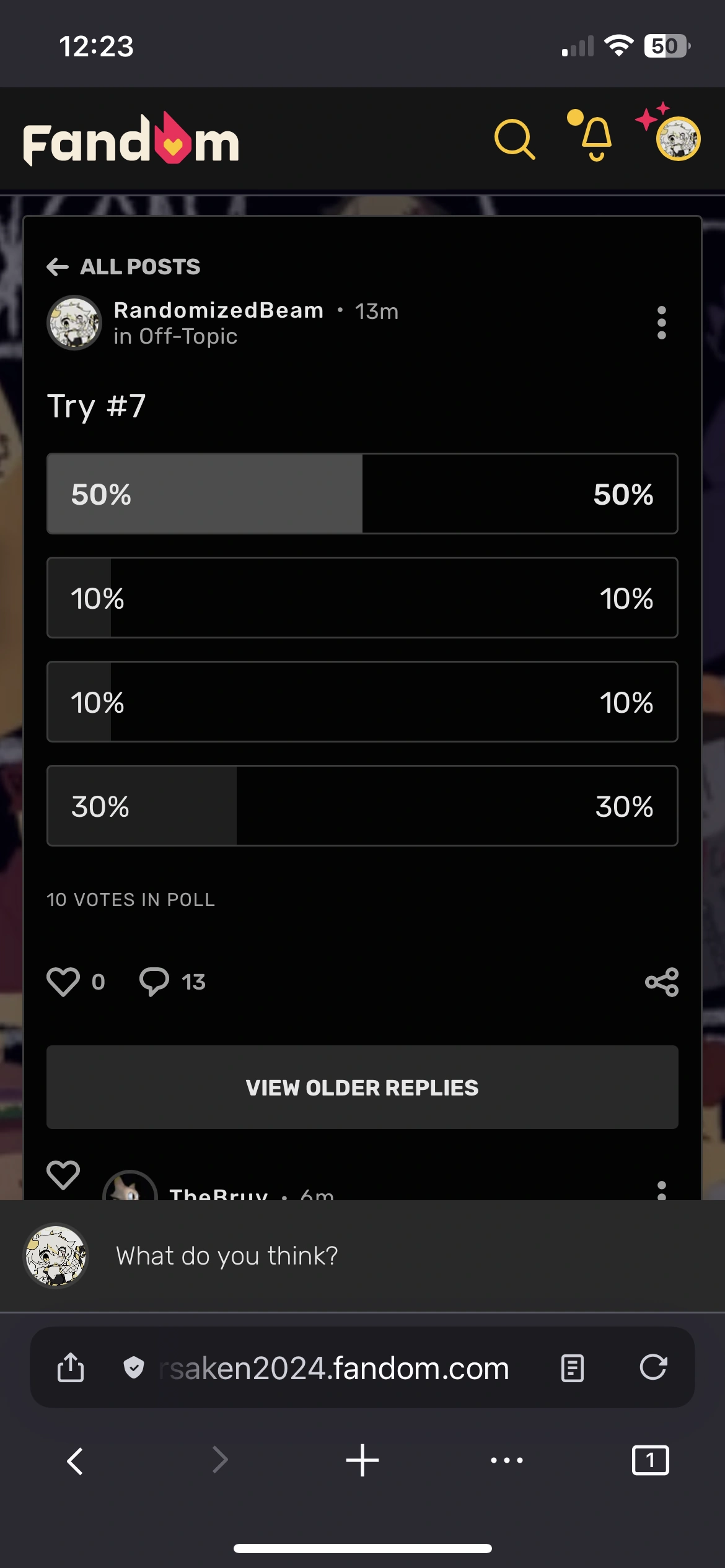Go back to All Posts

point(124,267)
